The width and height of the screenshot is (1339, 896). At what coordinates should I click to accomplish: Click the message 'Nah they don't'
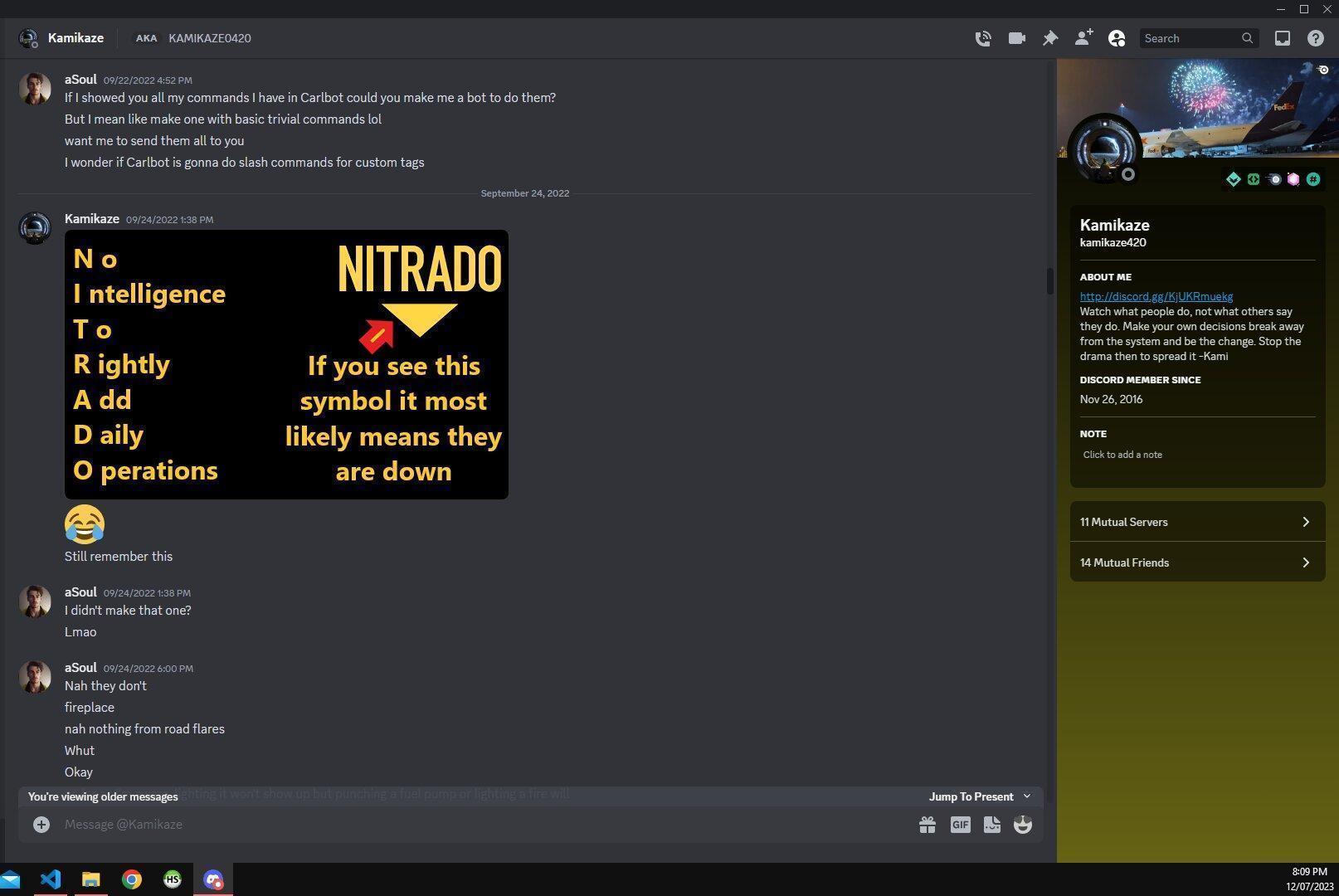(x=105, y=686)
